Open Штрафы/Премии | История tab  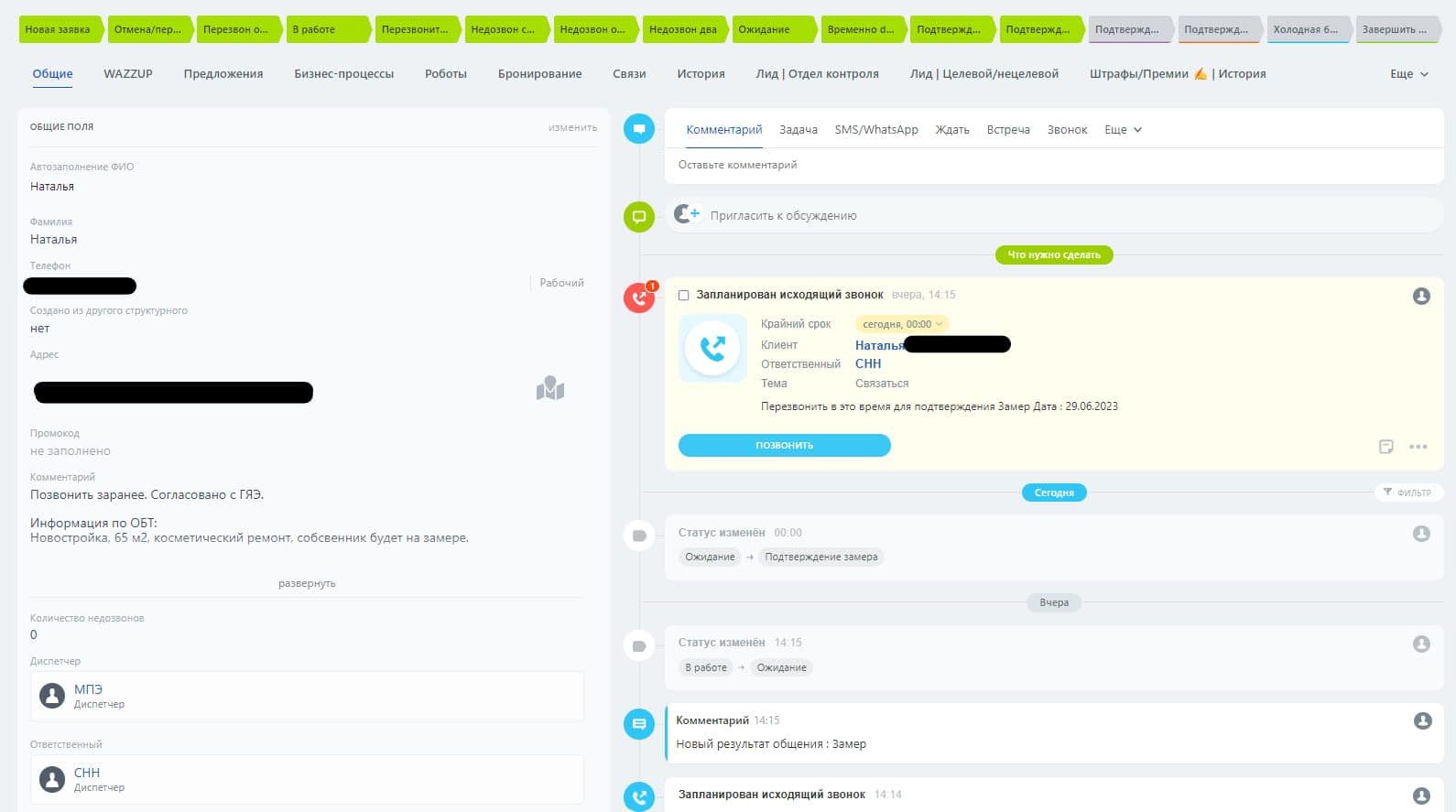point(1178,74)
